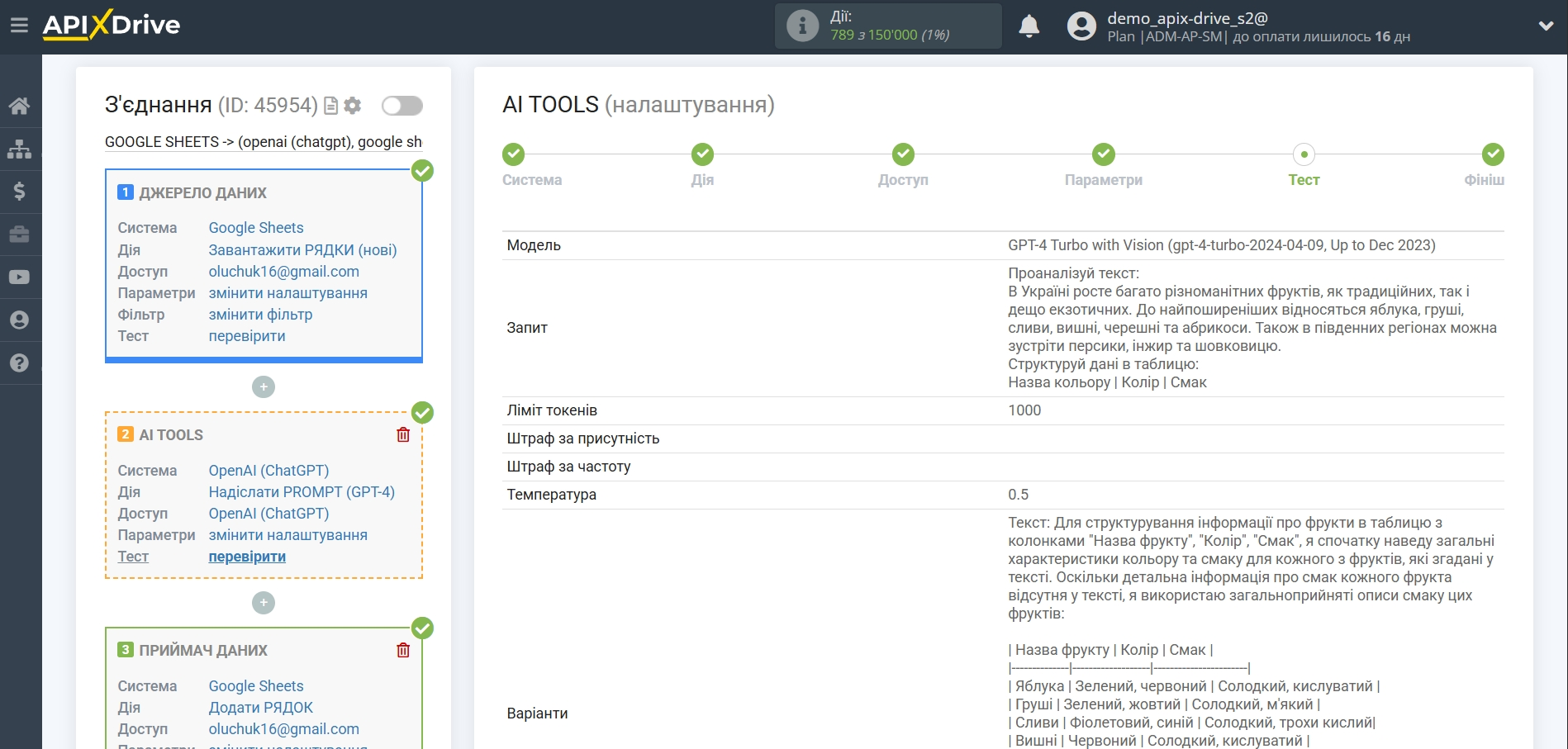Open help question mark icon in sidebar

tap(19, 363)
